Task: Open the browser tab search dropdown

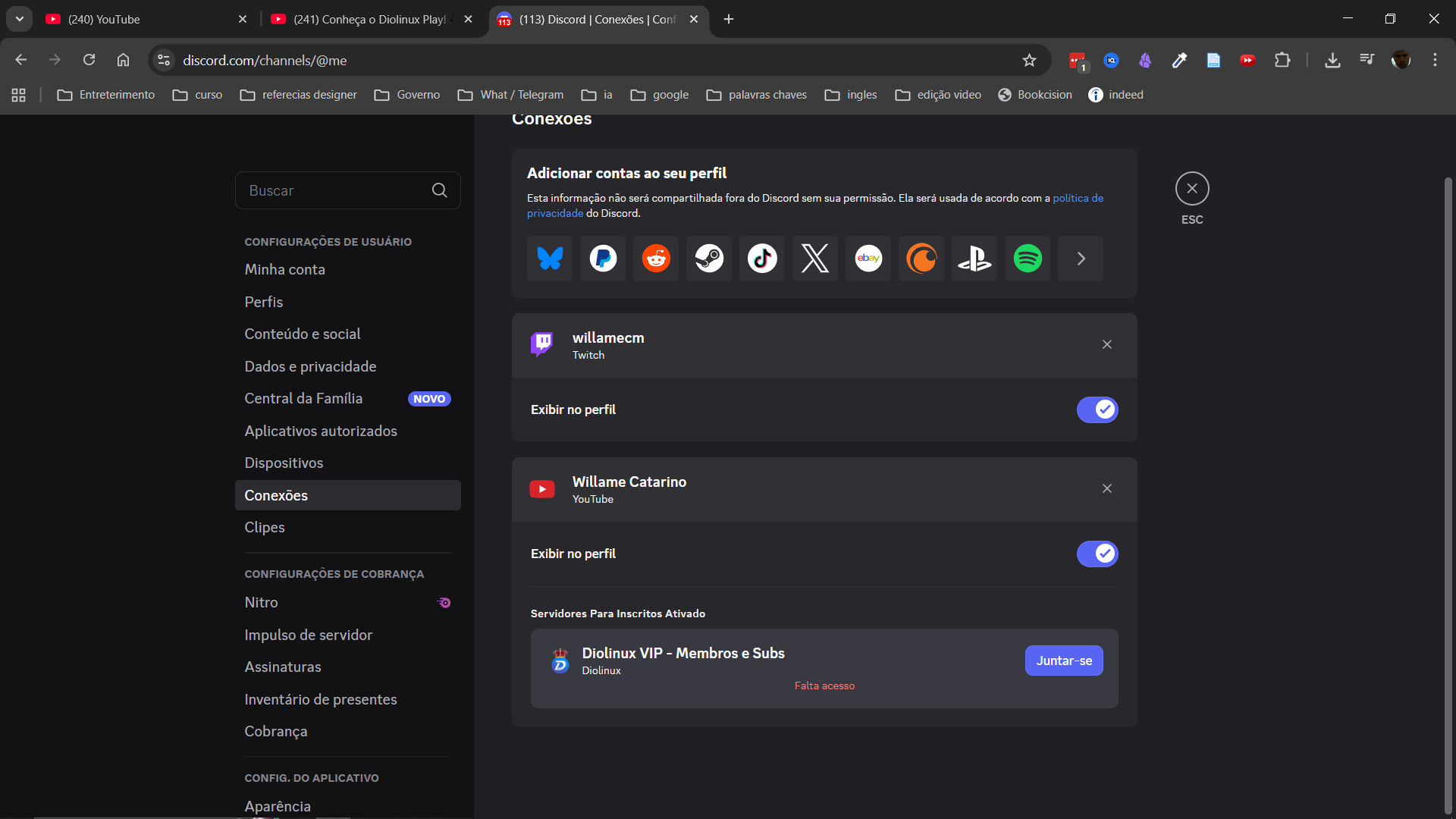Action: point(20,19)
